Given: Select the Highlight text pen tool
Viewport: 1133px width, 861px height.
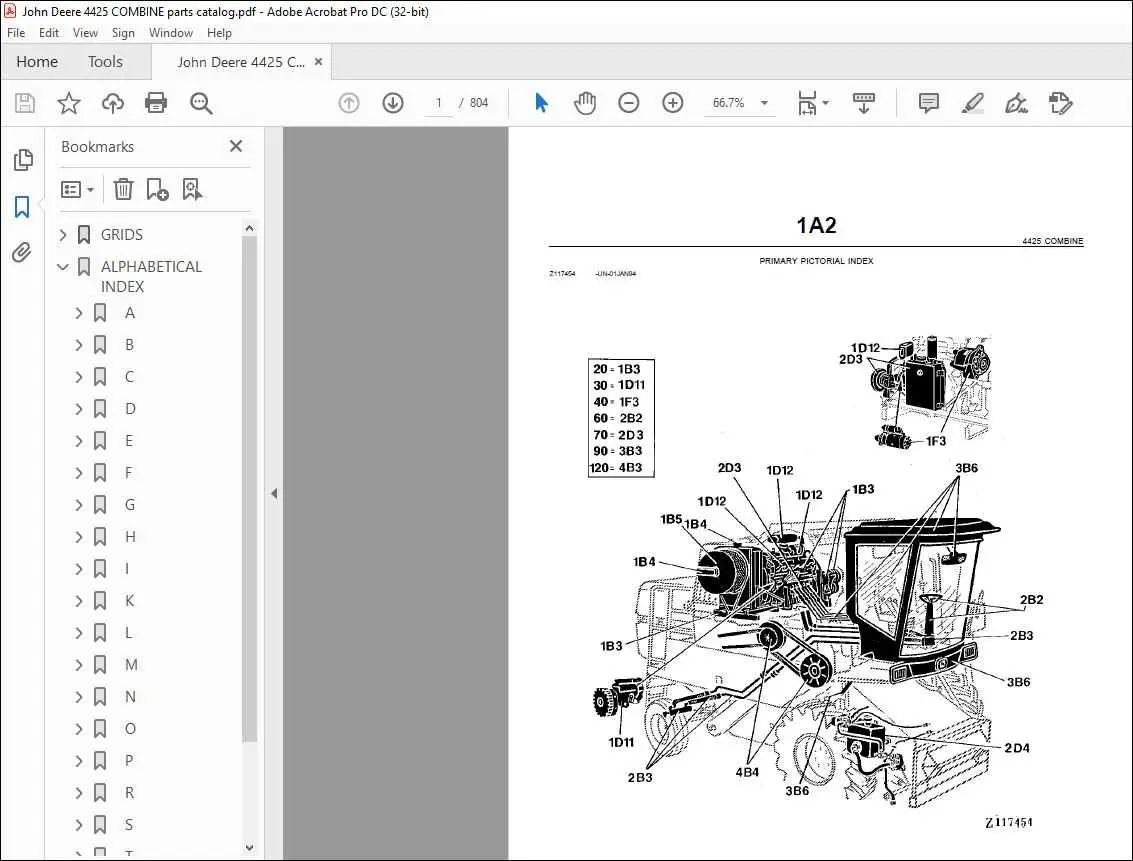Looking at the screenshot, I should [973, 103].
